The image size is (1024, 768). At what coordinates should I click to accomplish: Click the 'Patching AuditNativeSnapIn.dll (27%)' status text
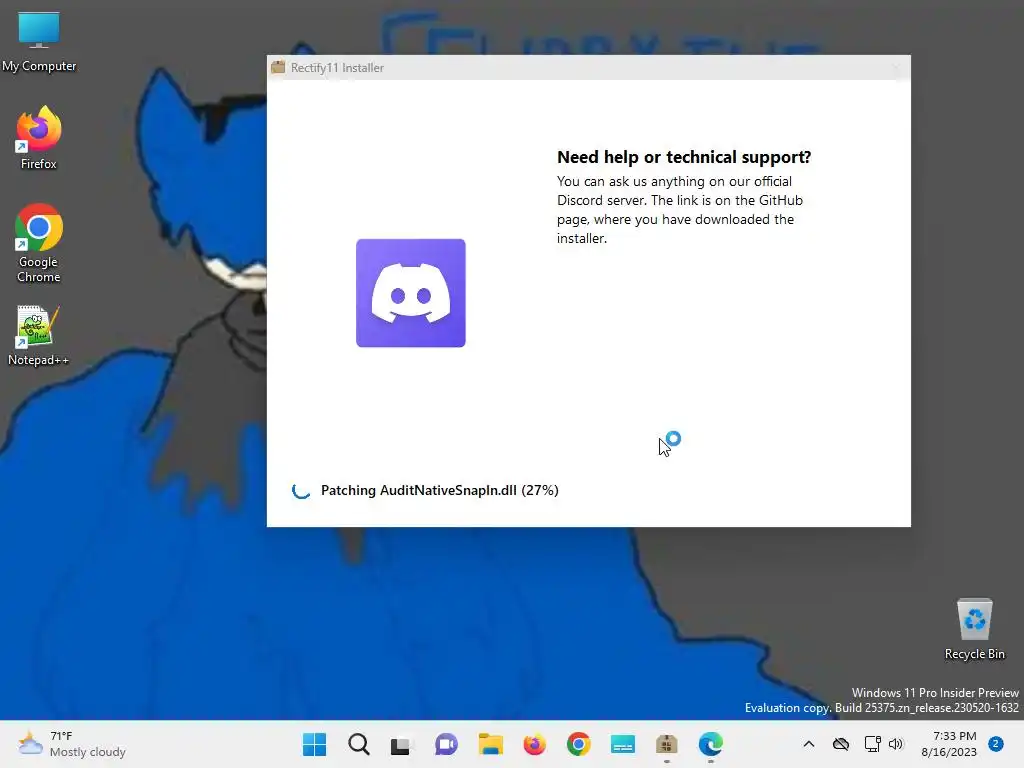(x=440, y=490)
